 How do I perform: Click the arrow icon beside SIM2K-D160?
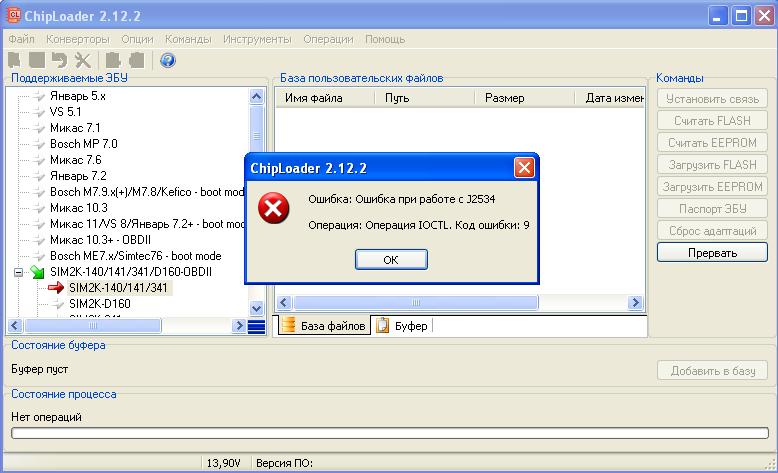pyautogui.click(x=58, y=304)
